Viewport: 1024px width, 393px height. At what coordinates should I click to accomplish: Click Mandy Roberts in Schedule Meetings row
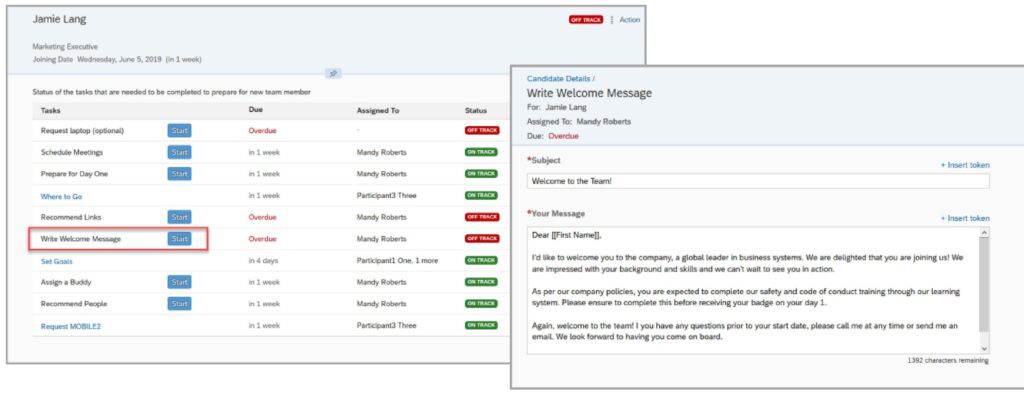[381, 152]
